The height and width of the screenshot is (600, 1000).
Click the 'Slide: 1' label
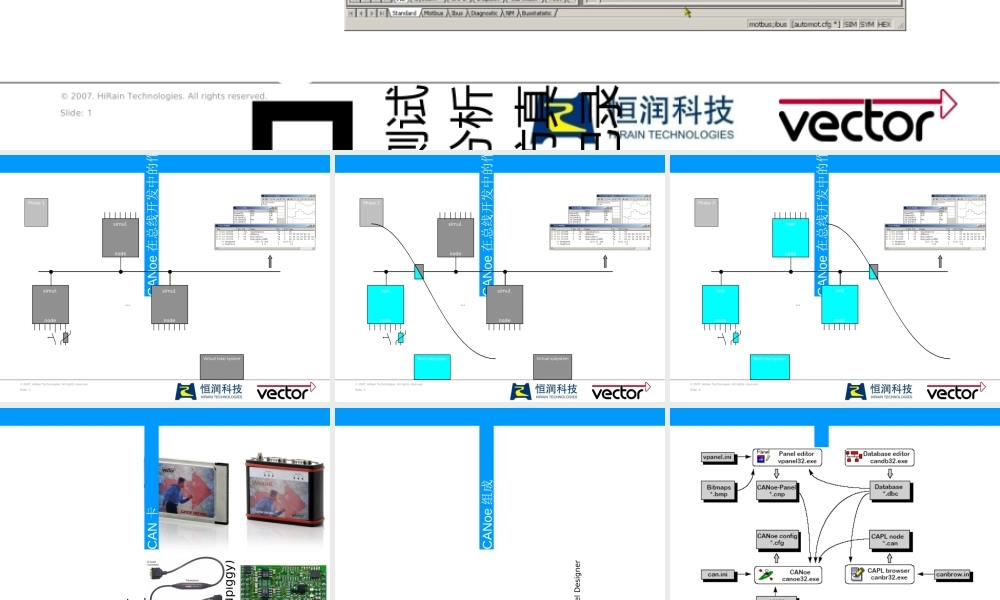(x=77, y=113)
